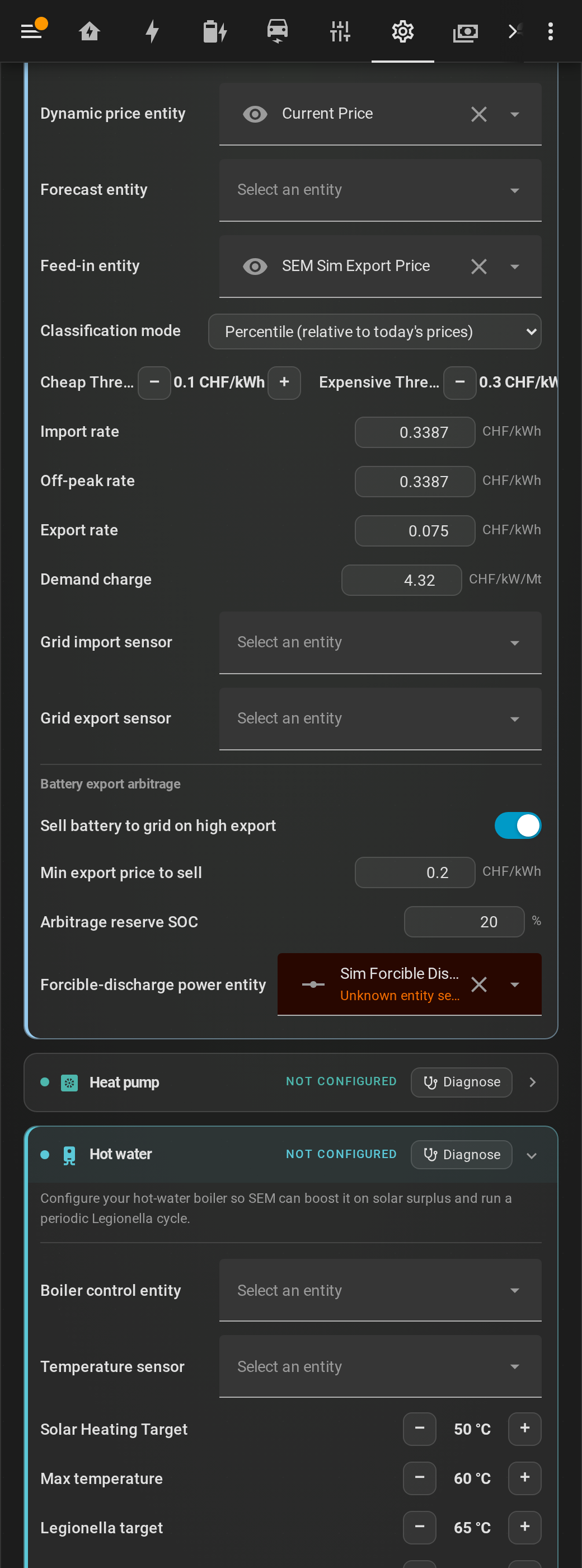Expand the Heat pump section chevron

[x=532, y=1082]
